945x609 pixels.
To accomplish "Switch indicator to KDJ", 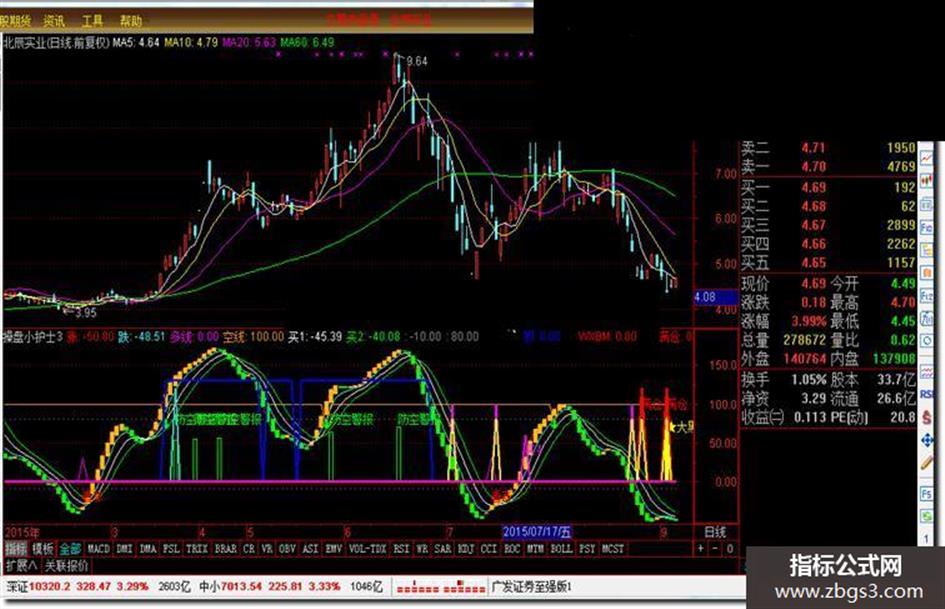I will click(466, 549).
